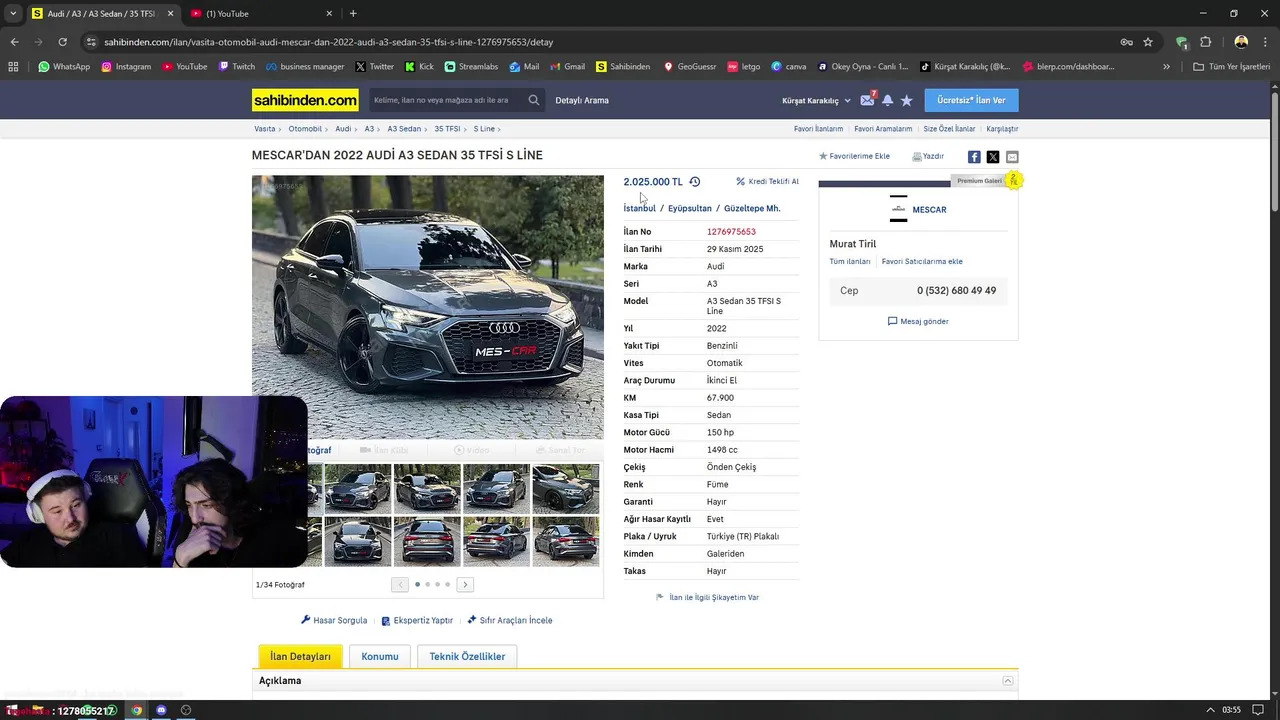The height and width of the screenshot is (720, 1280).
Task: Click Ücretsiz İlan Ver button
Action: [971, 100]
